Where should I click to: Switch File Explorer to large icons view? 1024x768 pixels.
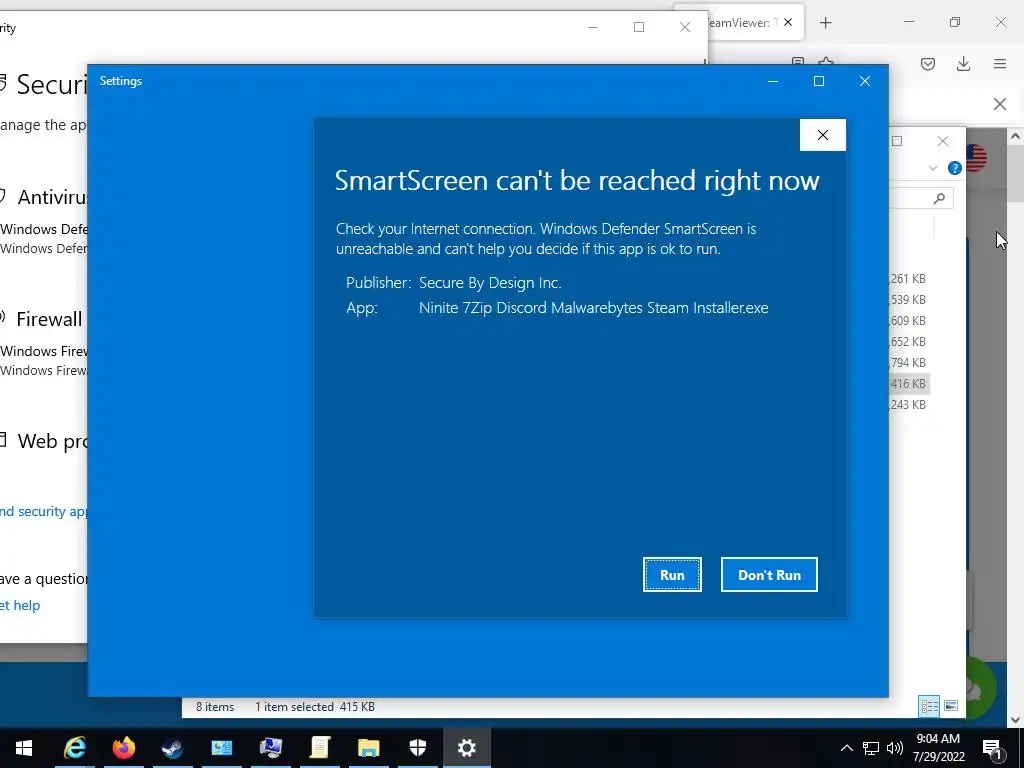(951, 706)
